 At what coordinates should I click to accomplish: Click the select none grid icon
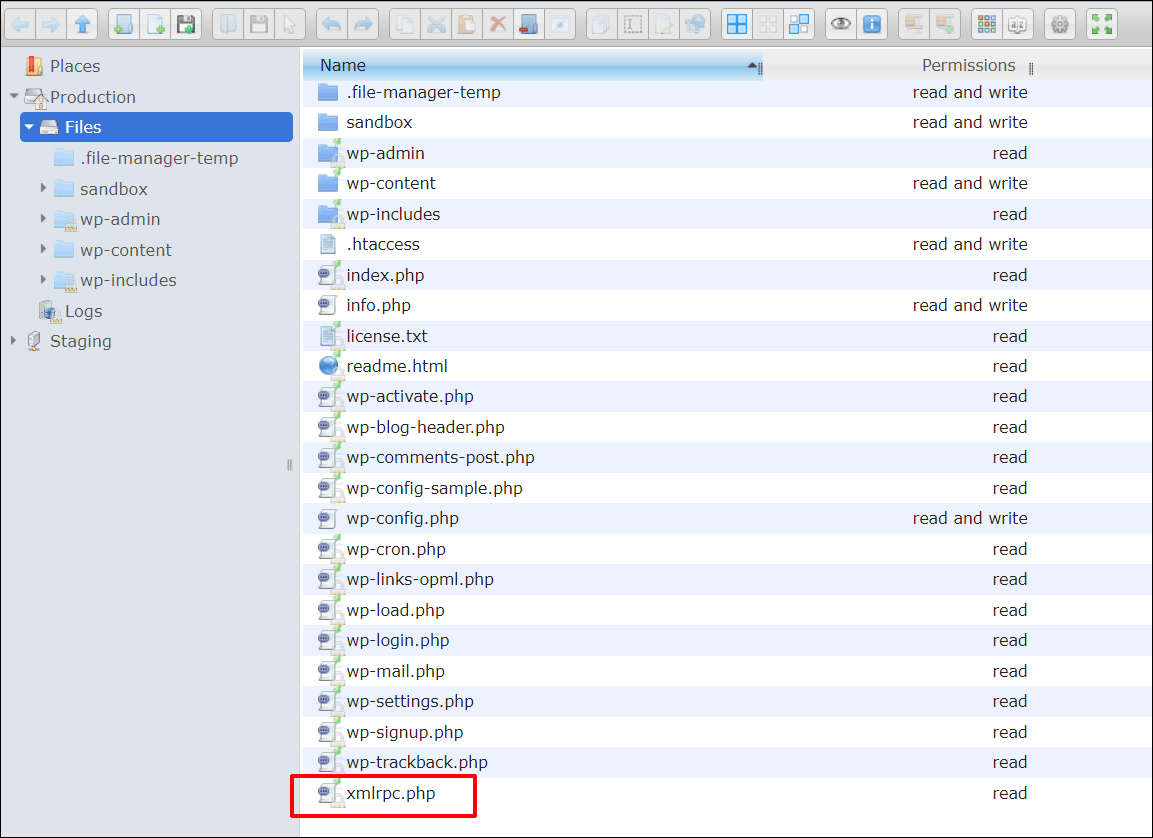click(768, 25)
